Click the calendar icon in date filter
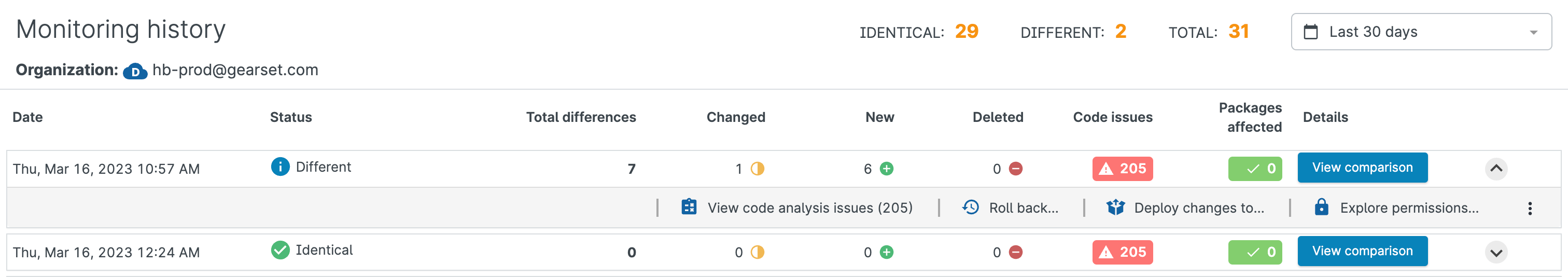This screenshot has width=1568, height=277. (1310, 32)
